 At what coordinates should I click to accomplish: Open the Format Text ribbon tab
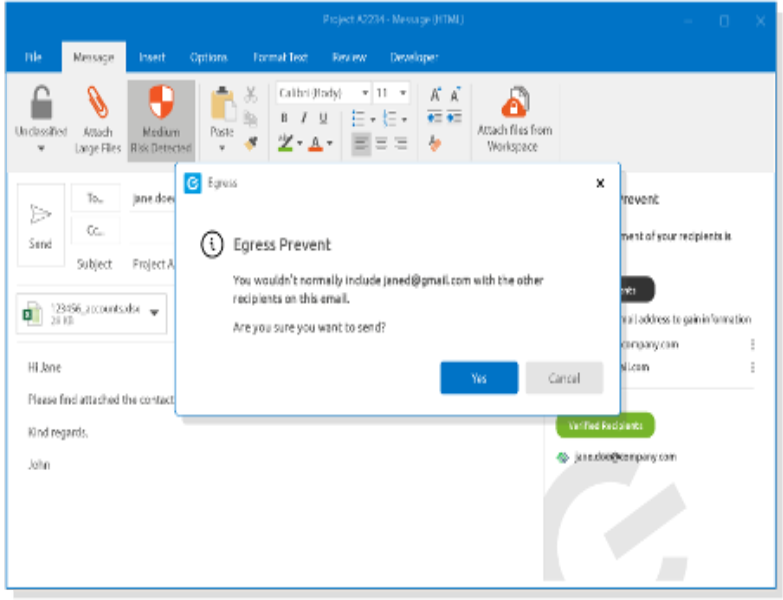tap(279, 58)
